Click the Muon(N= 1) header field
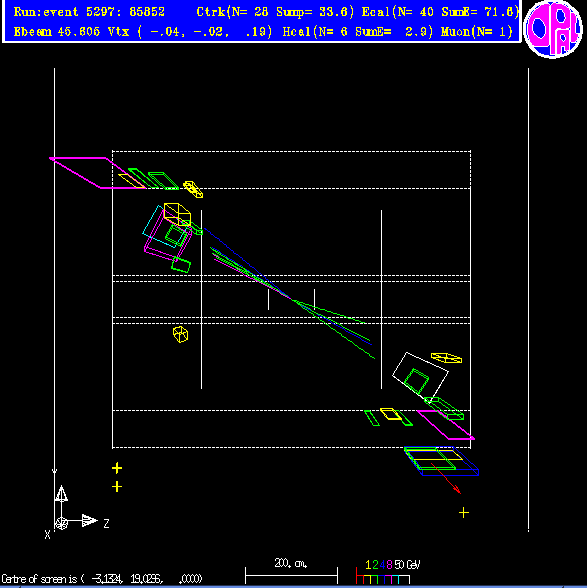587x588 pixels. coord(477,32)
